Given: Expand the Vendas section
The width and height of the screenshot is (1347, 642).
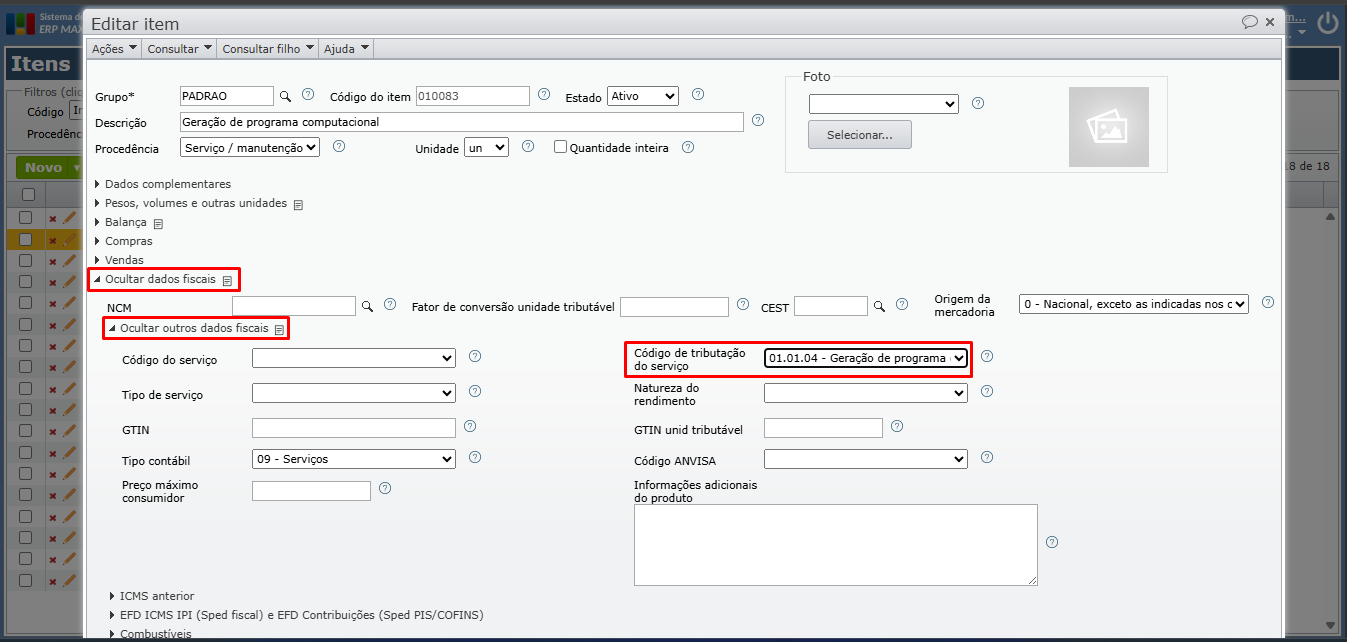Looking at the screenshot, I should click(x=119, y=260).
